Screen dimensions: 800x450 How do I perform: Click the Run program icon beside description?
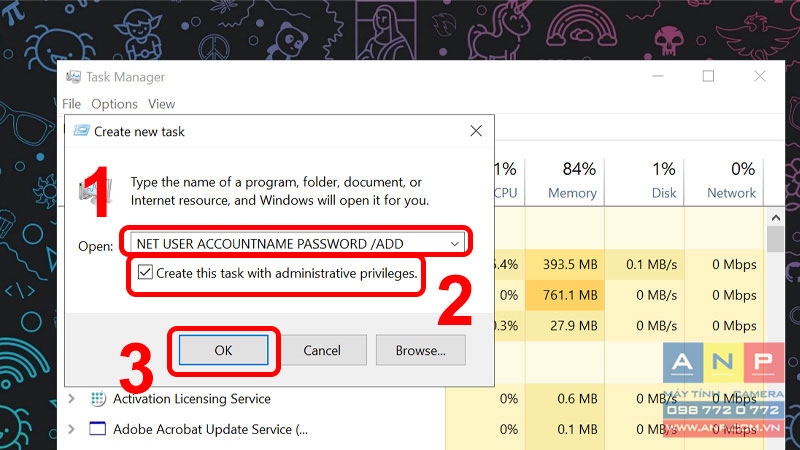pyautogui.click(x=95, y=192)
